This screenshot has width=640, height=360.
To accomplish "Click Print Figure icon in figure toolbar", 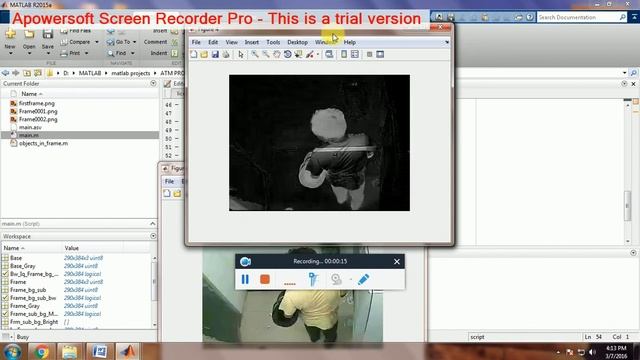I will pyautogui.click(x=226, y=54).
